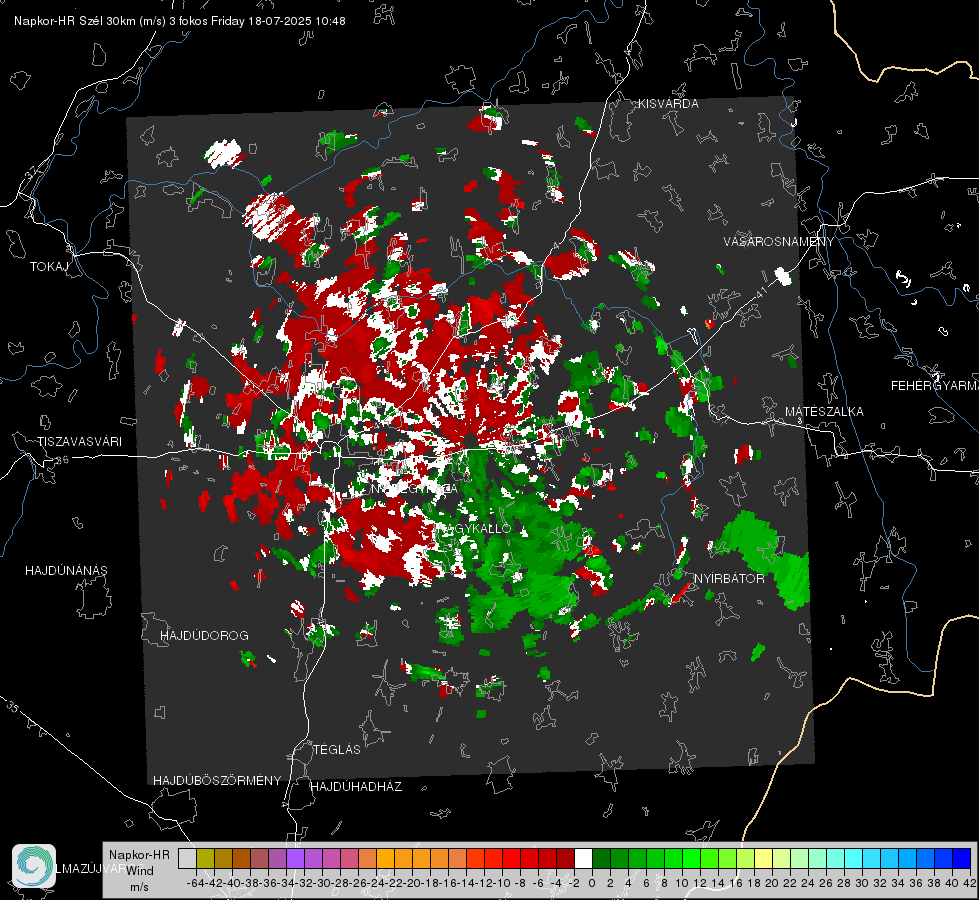Select the TOKAJ town label

49,267
